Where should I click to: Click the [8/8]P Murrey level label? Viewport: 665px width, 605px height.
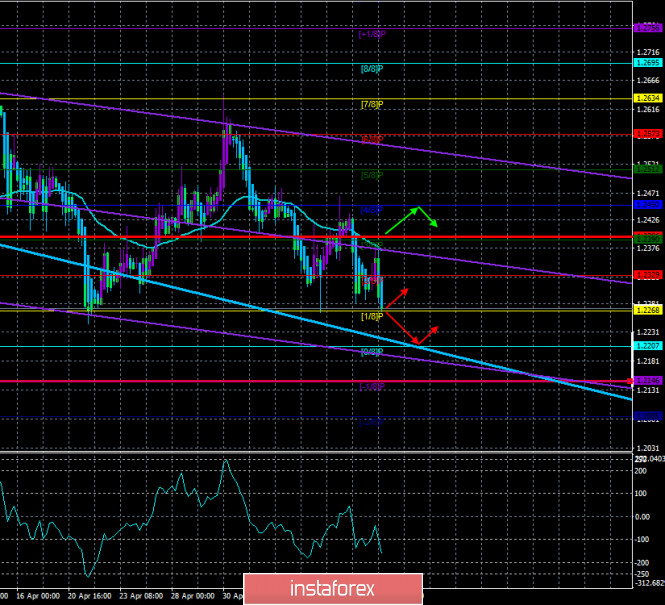tap(372, 69)
